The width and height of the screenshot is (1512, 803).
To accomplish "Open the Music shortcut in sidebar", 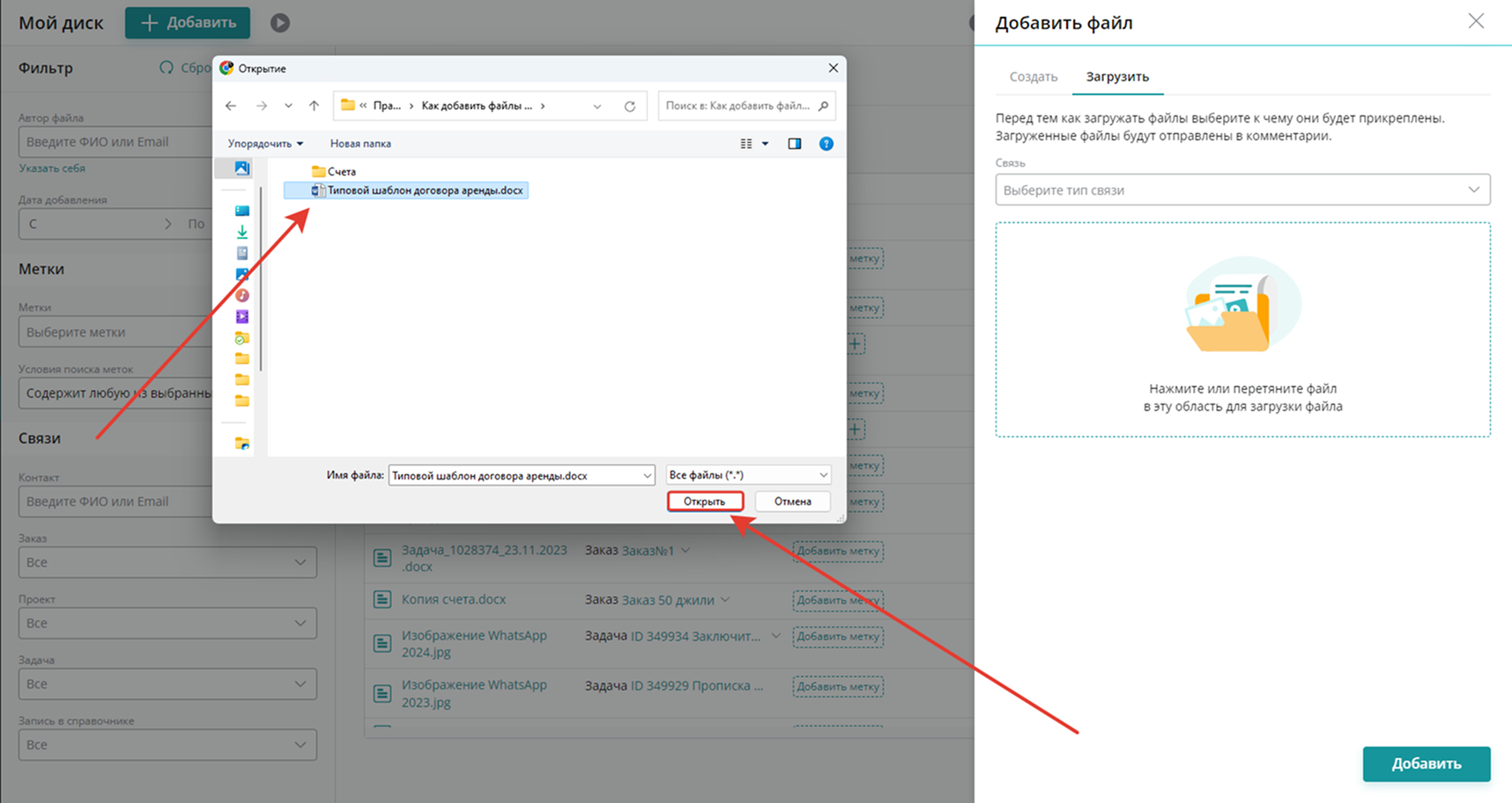I will coord(242,295).
